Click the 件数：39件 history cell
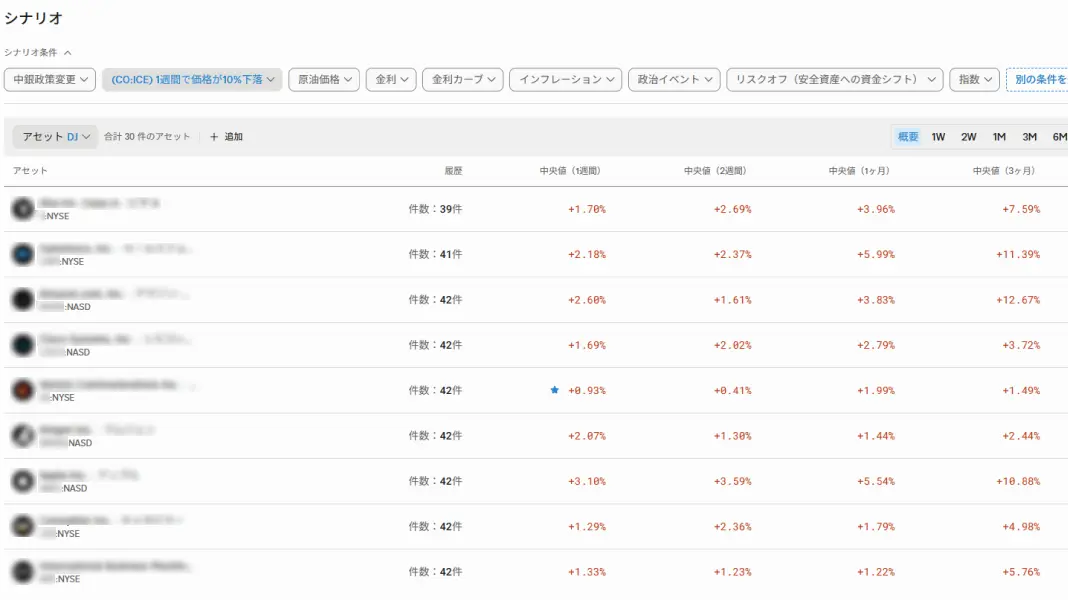The image size is (1068, 600). (x=435, y=209)
